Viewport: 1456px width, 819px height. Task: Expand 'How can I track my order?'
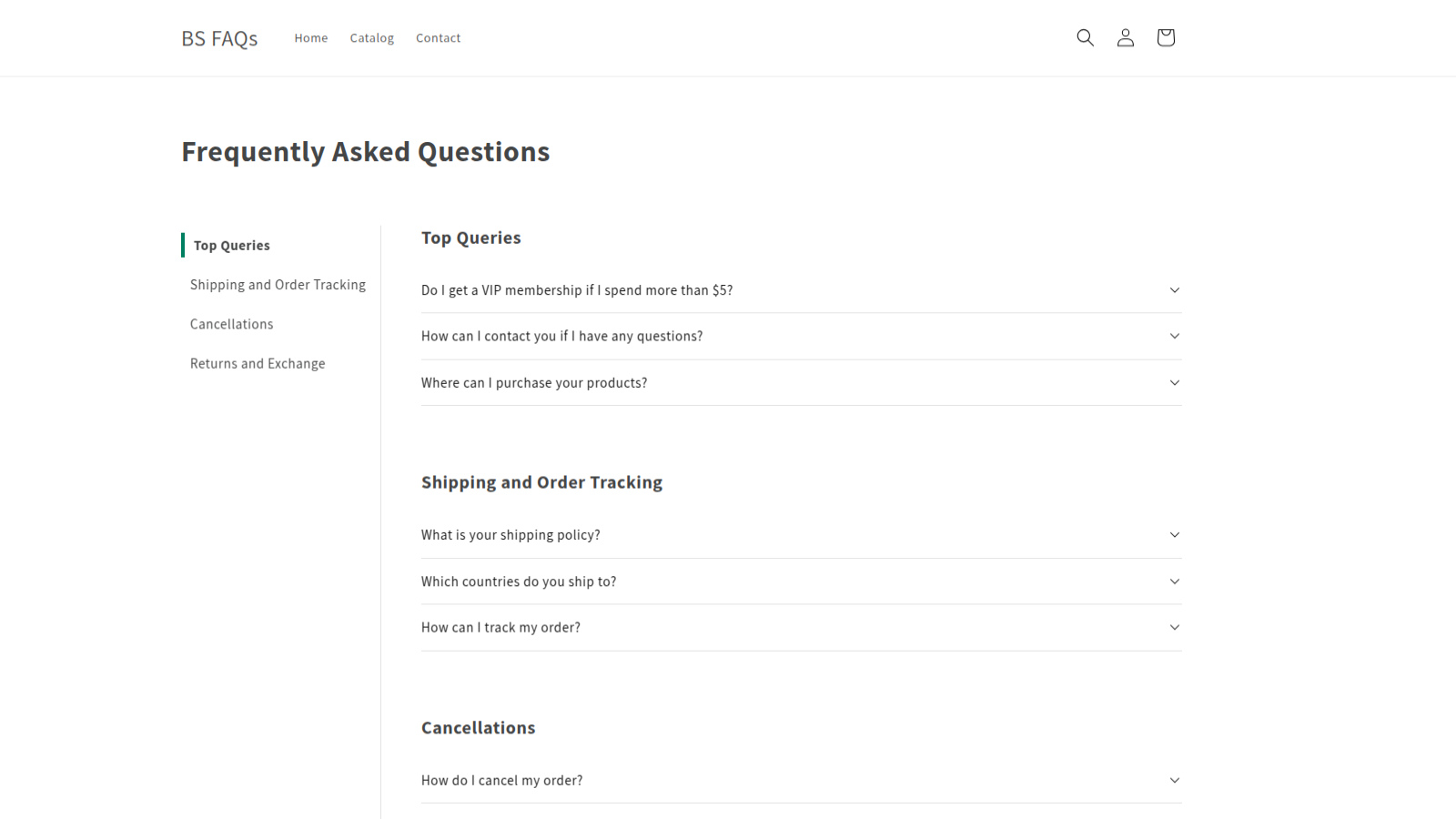tap(800, 627)
